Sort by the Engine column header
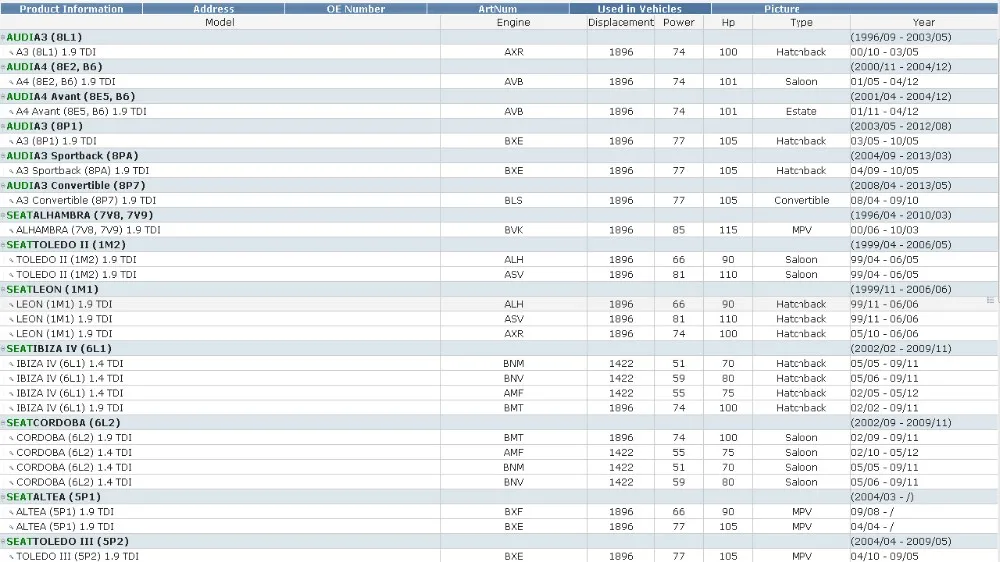The height and width of the screenshot is (562, 1000). tap(513, 22)
